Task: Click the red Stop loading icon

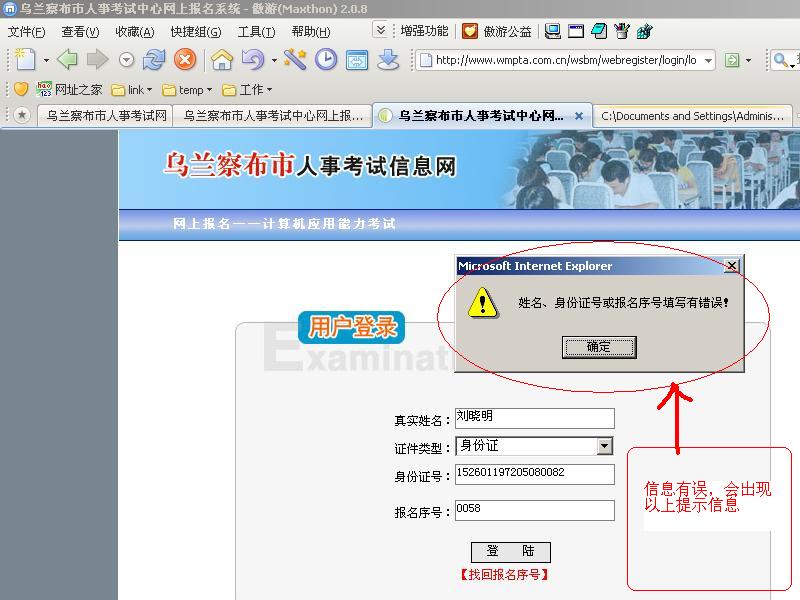Action: tap(185, 60)
